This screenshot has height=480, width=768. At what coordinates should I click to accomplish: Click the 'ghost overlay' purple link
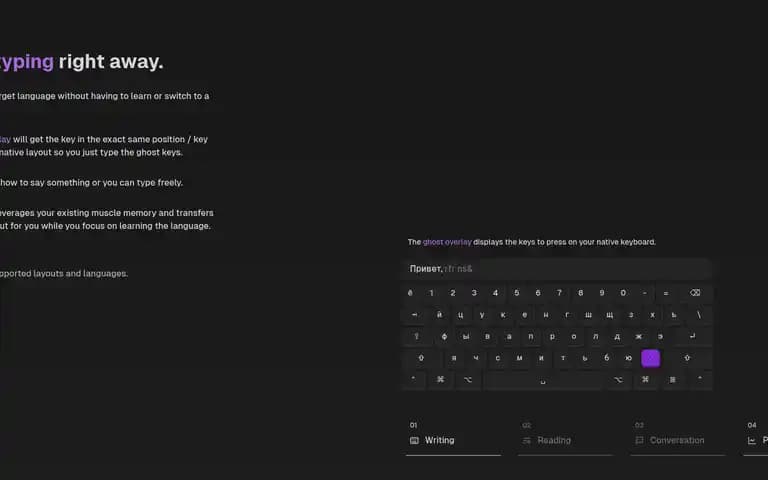click(x=447, y=242)
